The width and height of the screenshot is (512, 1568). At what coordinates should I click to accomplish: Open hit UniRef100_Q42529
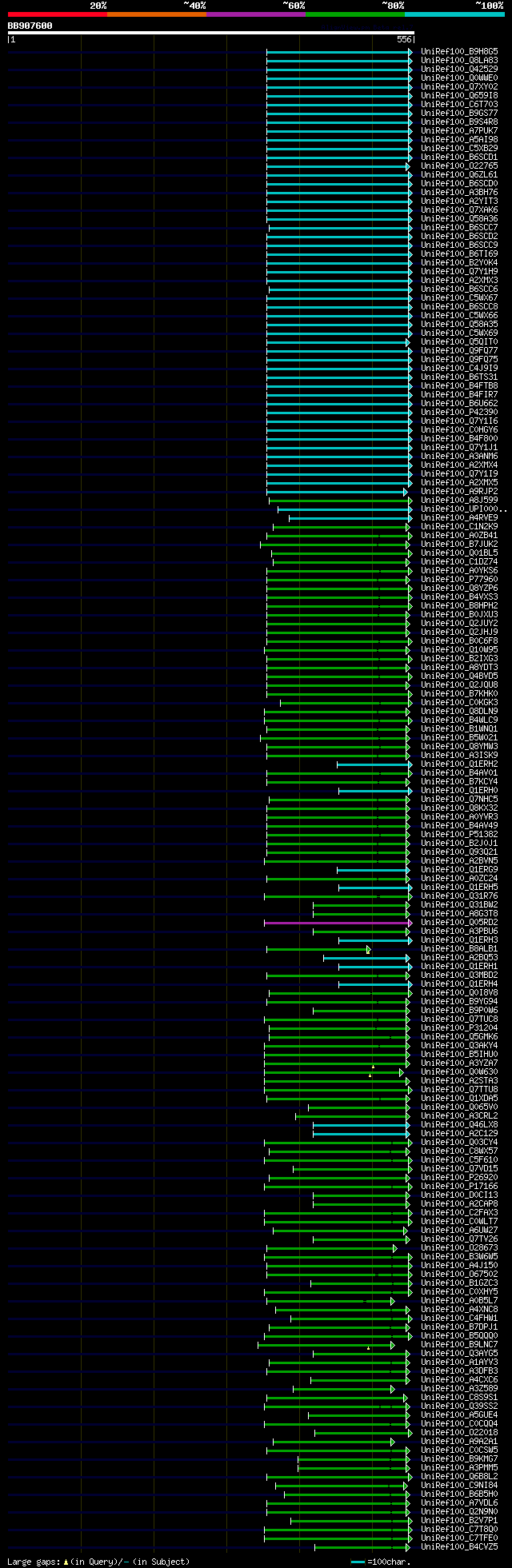coord(459,69)
